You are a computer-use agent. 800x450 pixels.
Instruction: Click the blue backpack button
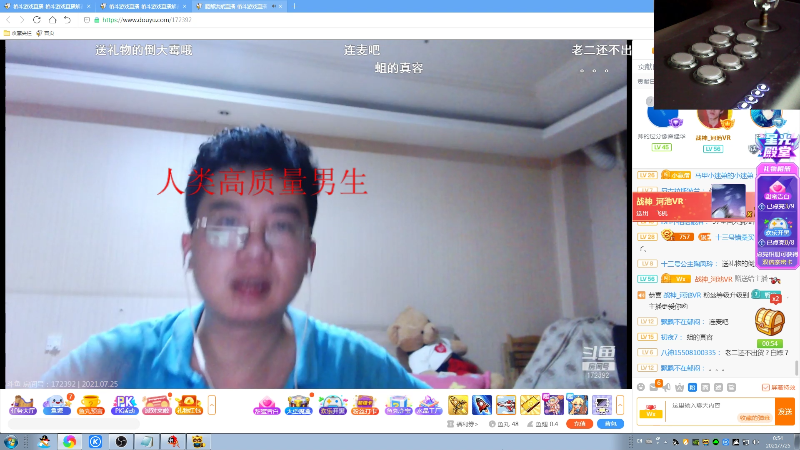610,424
